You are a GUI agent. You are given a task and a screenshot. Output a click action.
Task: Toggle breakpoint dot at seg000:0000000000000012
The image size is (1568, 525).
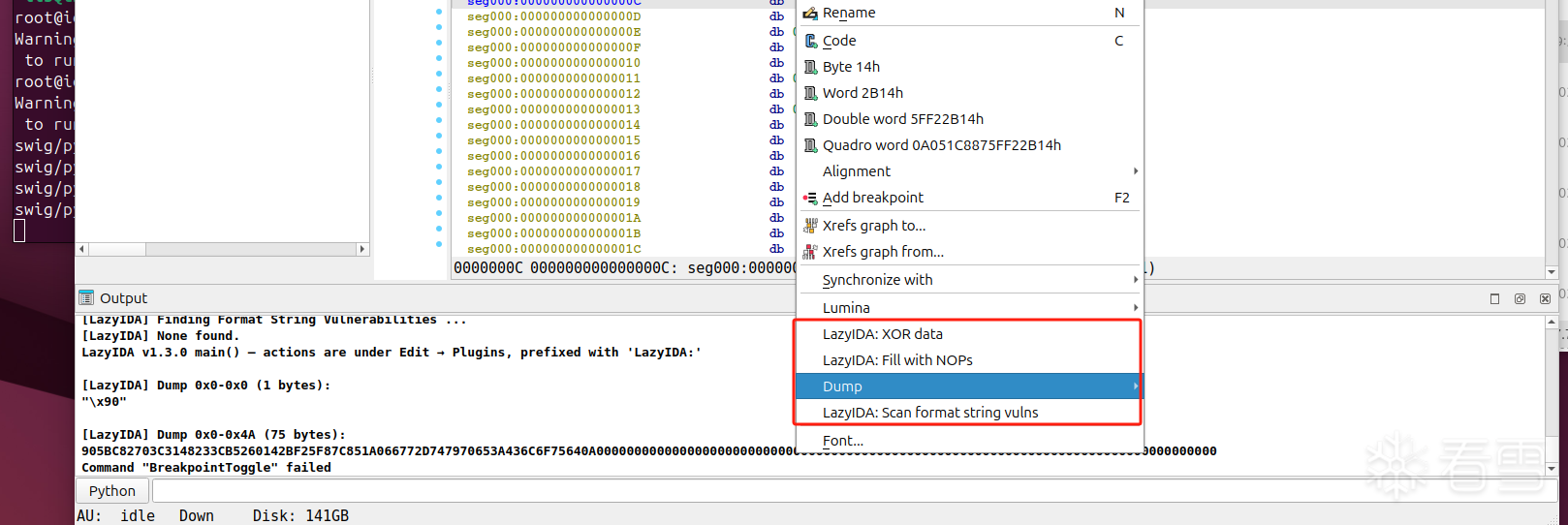point(439,90)
